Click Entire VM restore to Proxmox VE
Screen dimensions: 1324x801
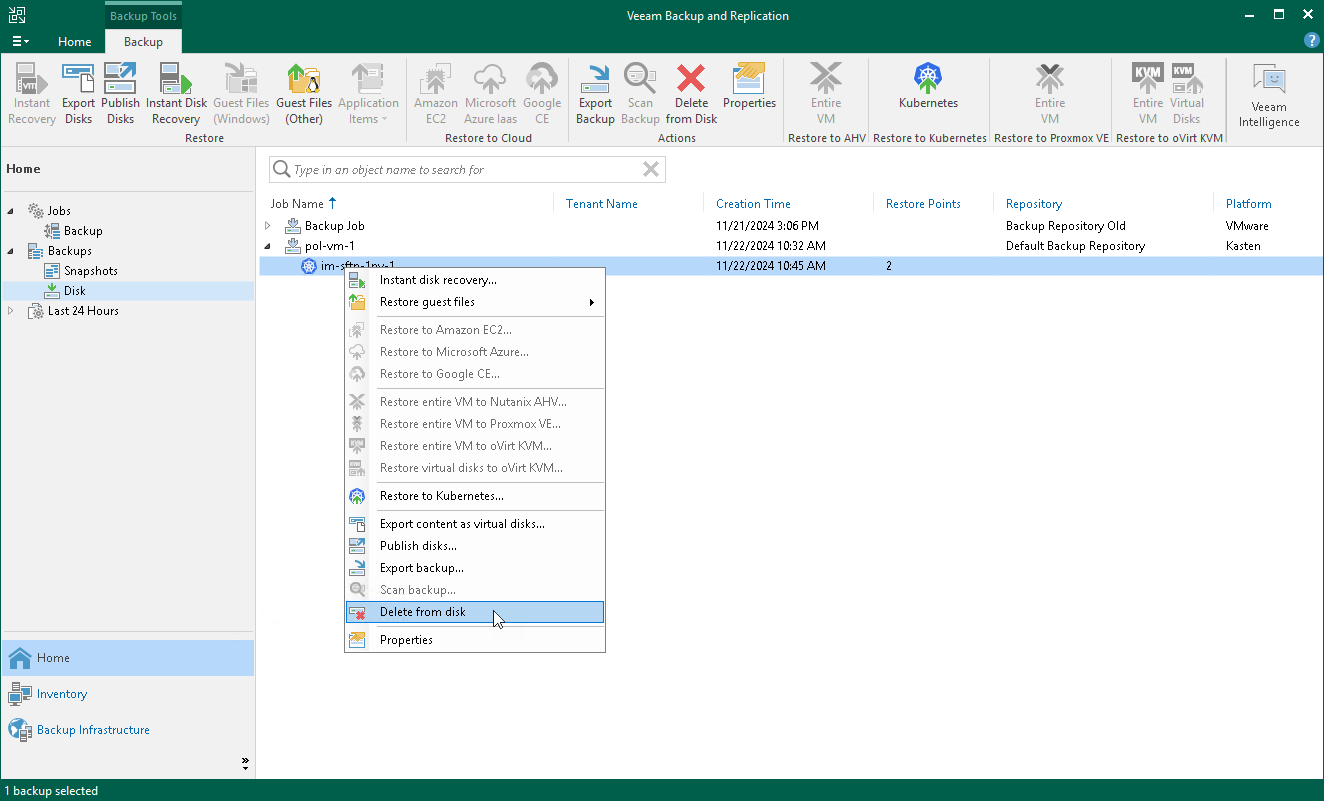pos(1050,94)
